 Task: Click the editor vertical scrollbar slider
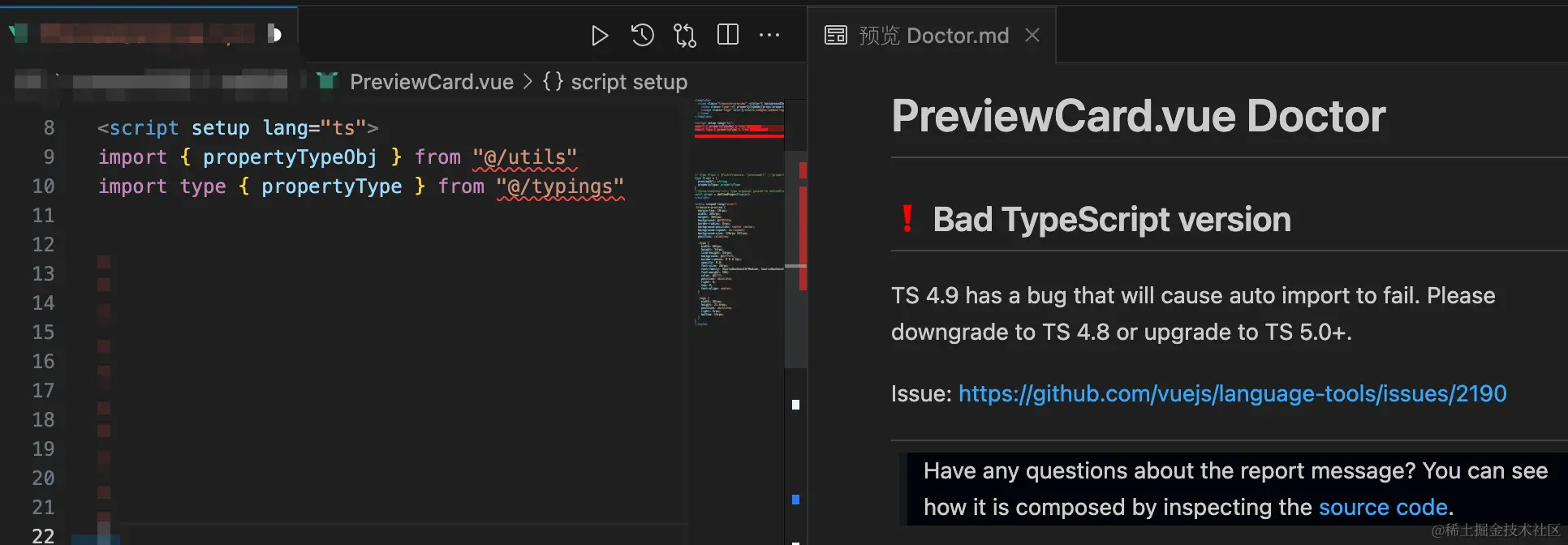tap(795, 260)
